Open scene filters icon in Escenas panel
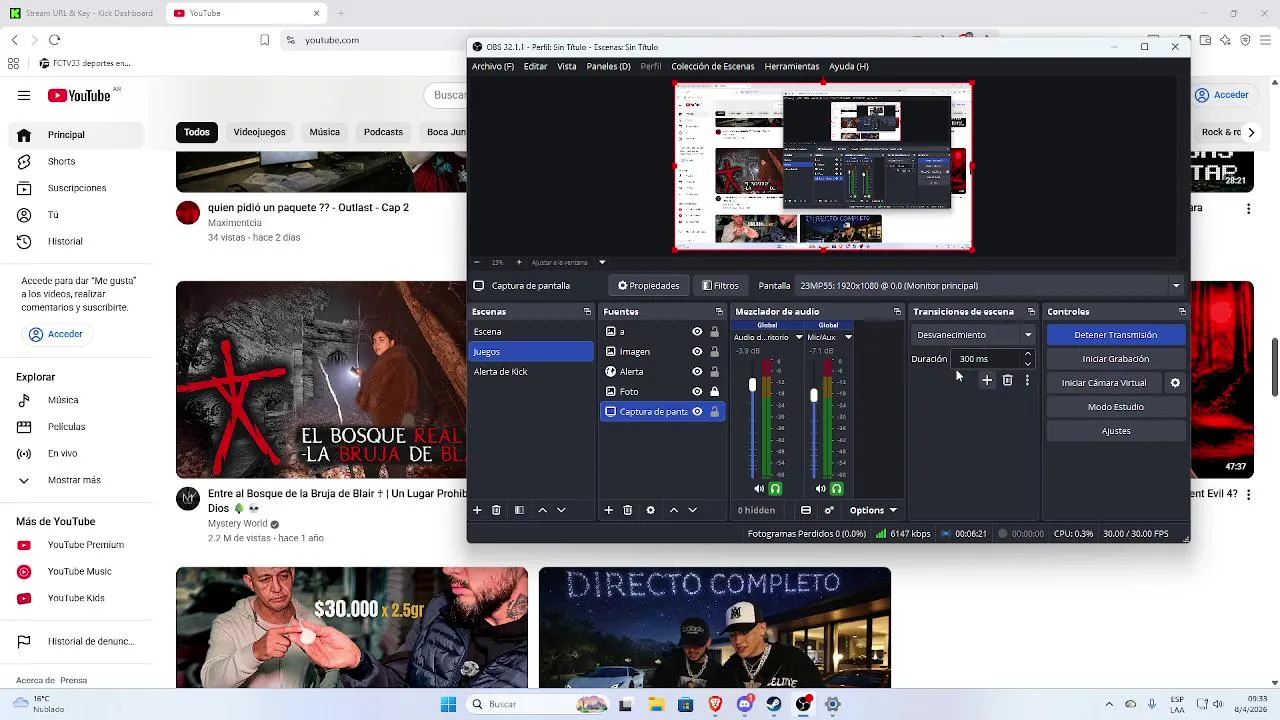Screen dimensions: 1280x720 click(x=519, y=510)
